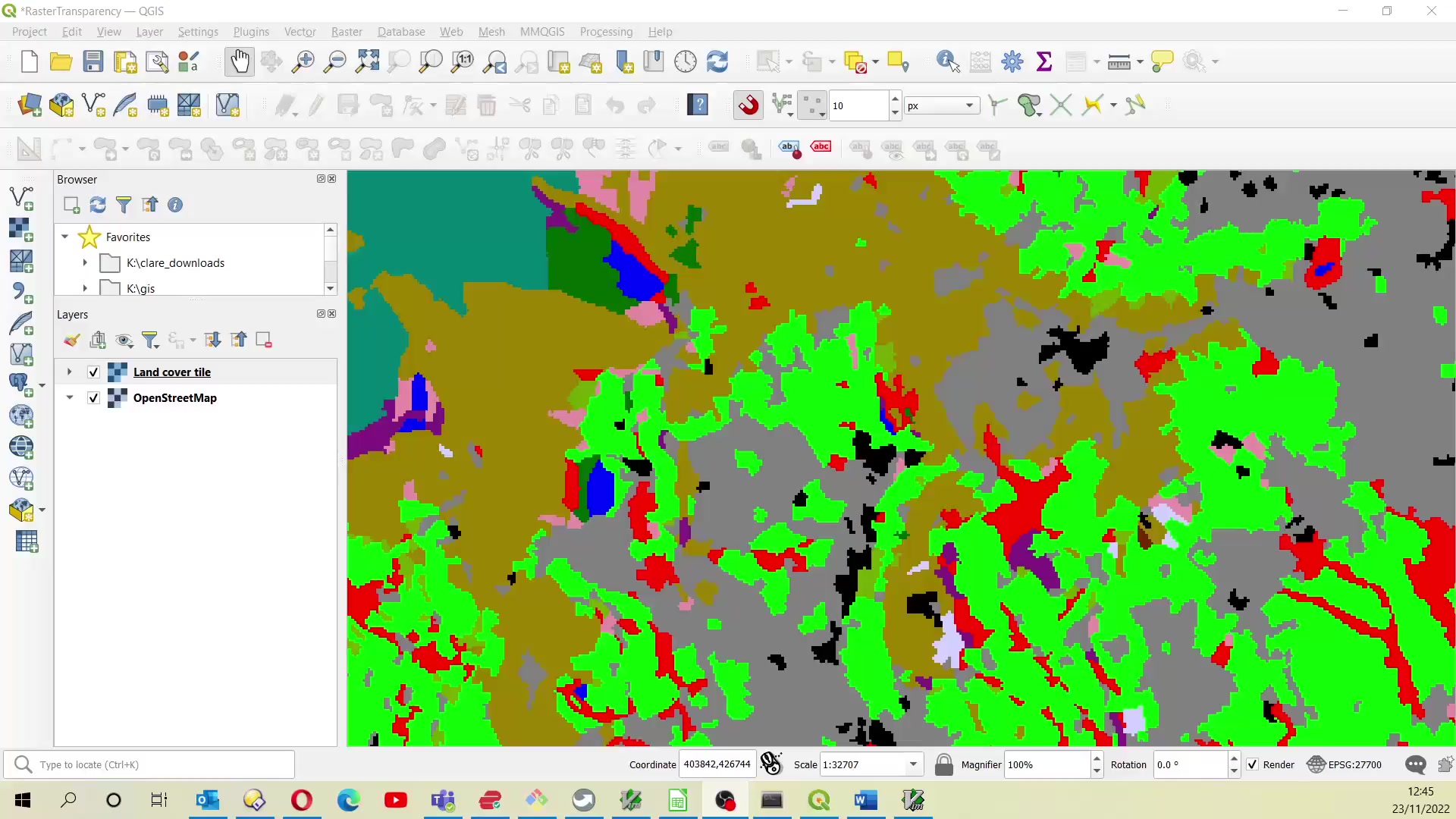Collapse the OpenStreetMap layer entry

point(69,397)
